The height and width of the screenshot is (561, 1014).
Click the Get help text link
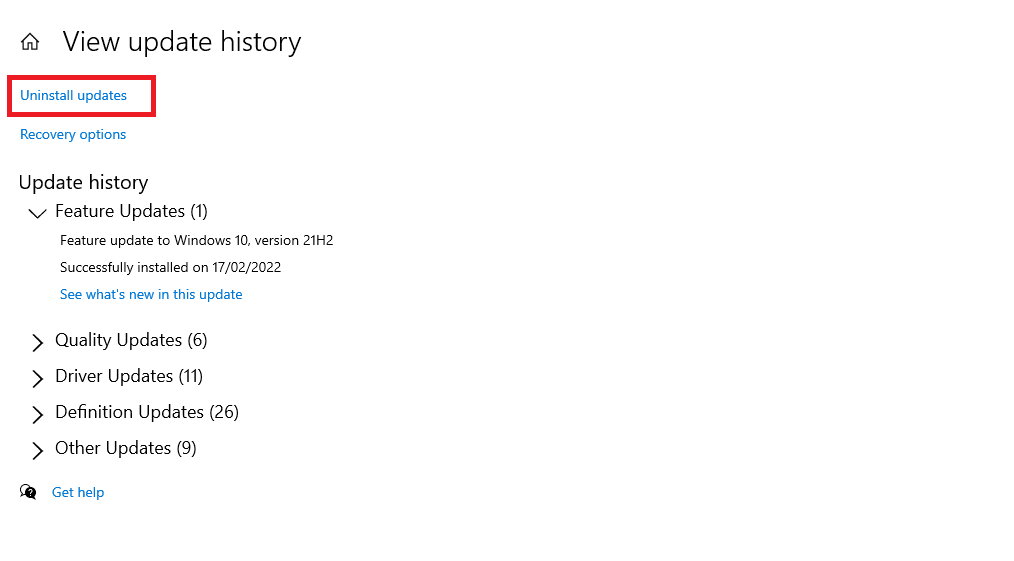point(78,492)
